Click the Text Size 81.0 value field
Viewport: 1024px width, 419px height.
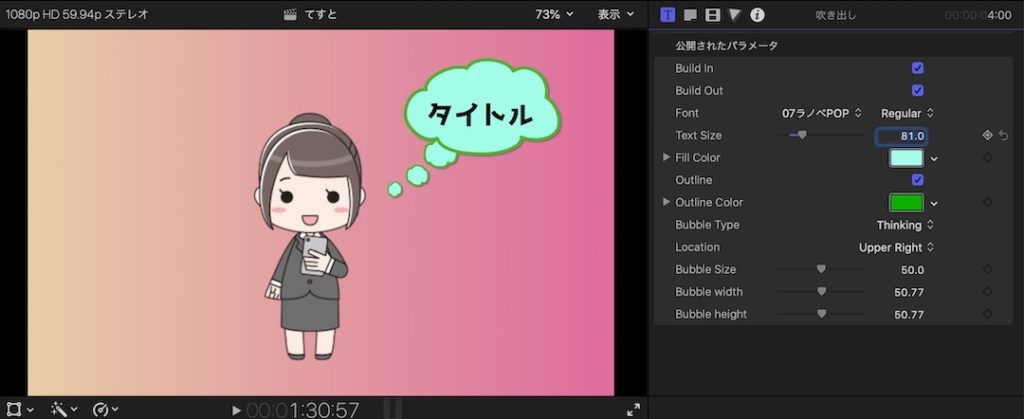click(x=901, y=136)
